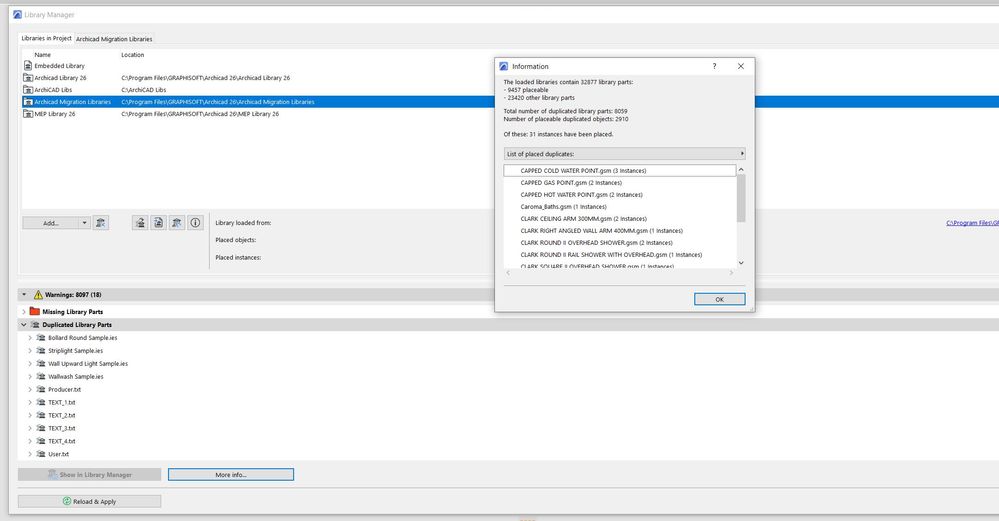This screenshot has width=999, height=521.
Task: Click the third library toolbar icon before info
Action: click(177, 223)
